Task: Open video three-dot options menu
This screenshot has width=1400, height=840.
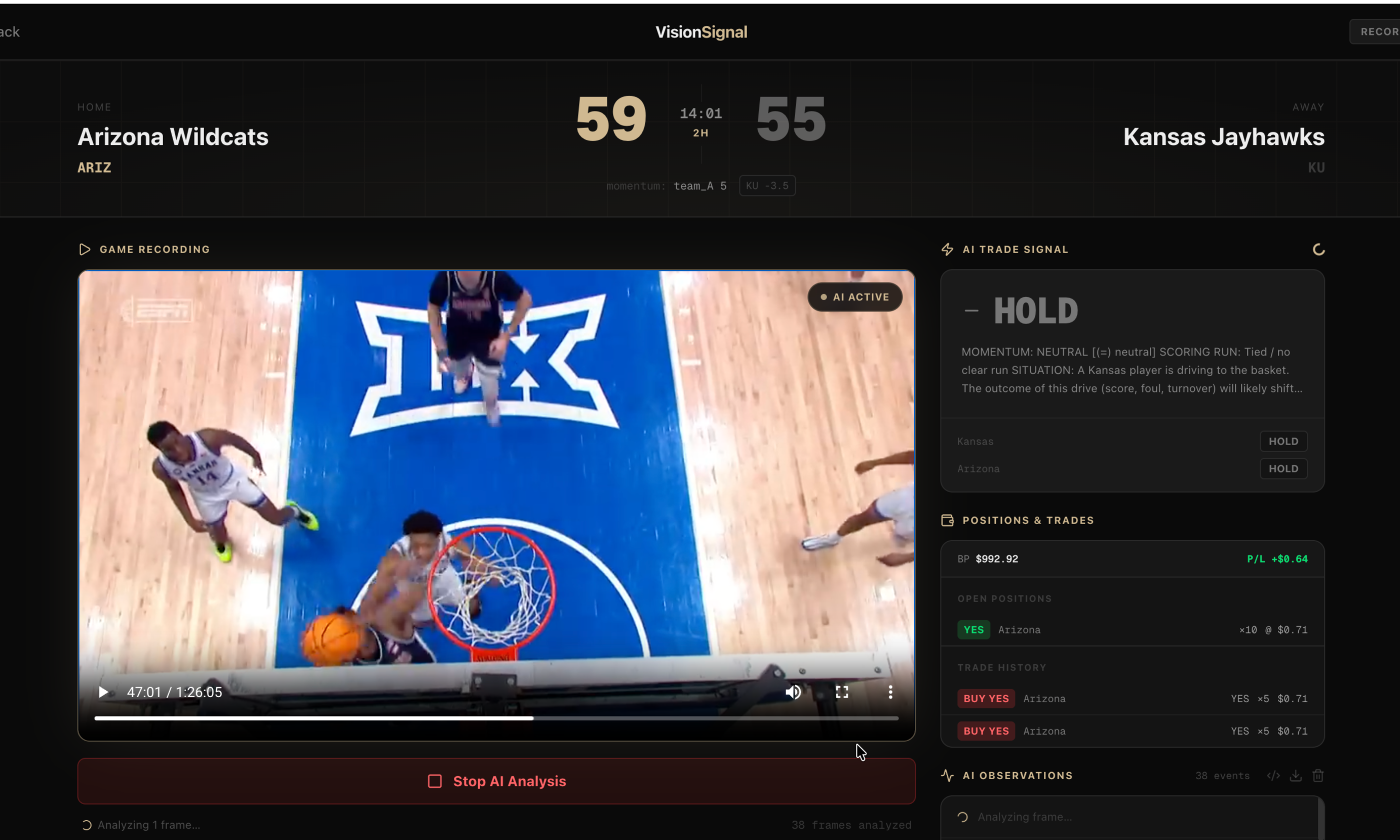Action: click(890, 692)
